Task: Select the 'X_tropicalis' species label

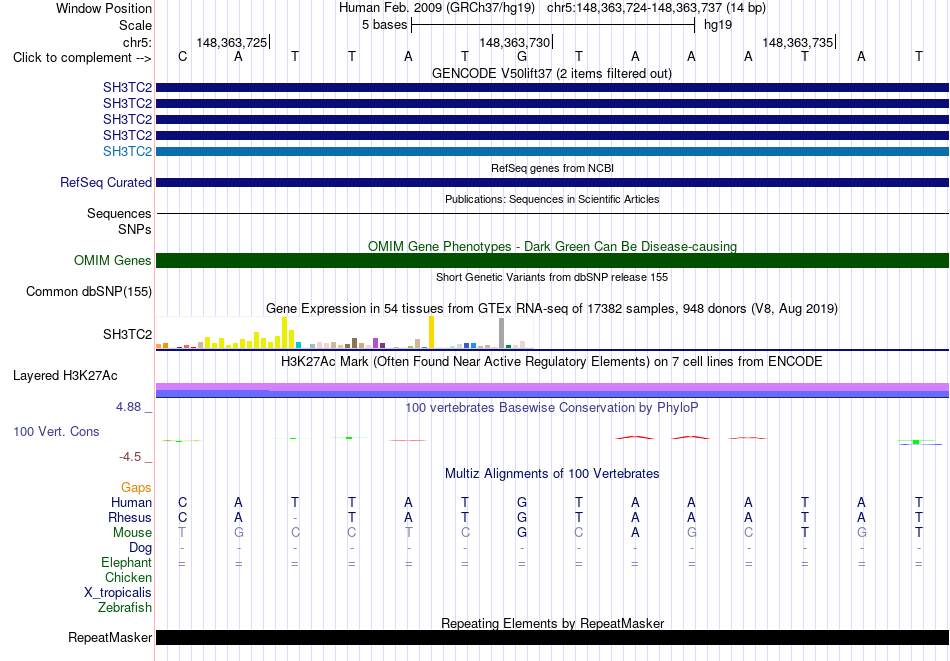Action: click(118, 593)
